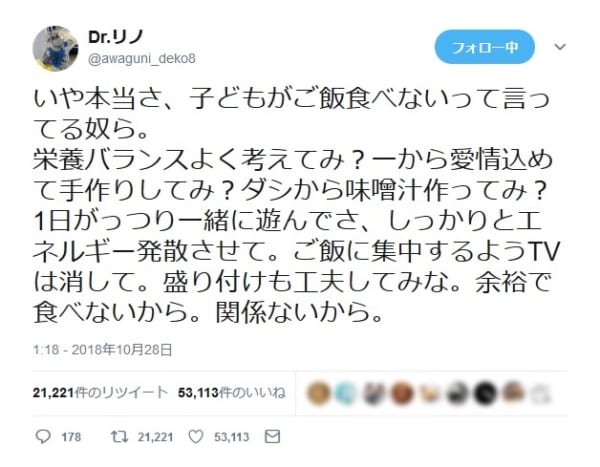Expand the tweet options chevron menu
The image size is (600, 467).
pyautogui.click(x=560, y=47)
